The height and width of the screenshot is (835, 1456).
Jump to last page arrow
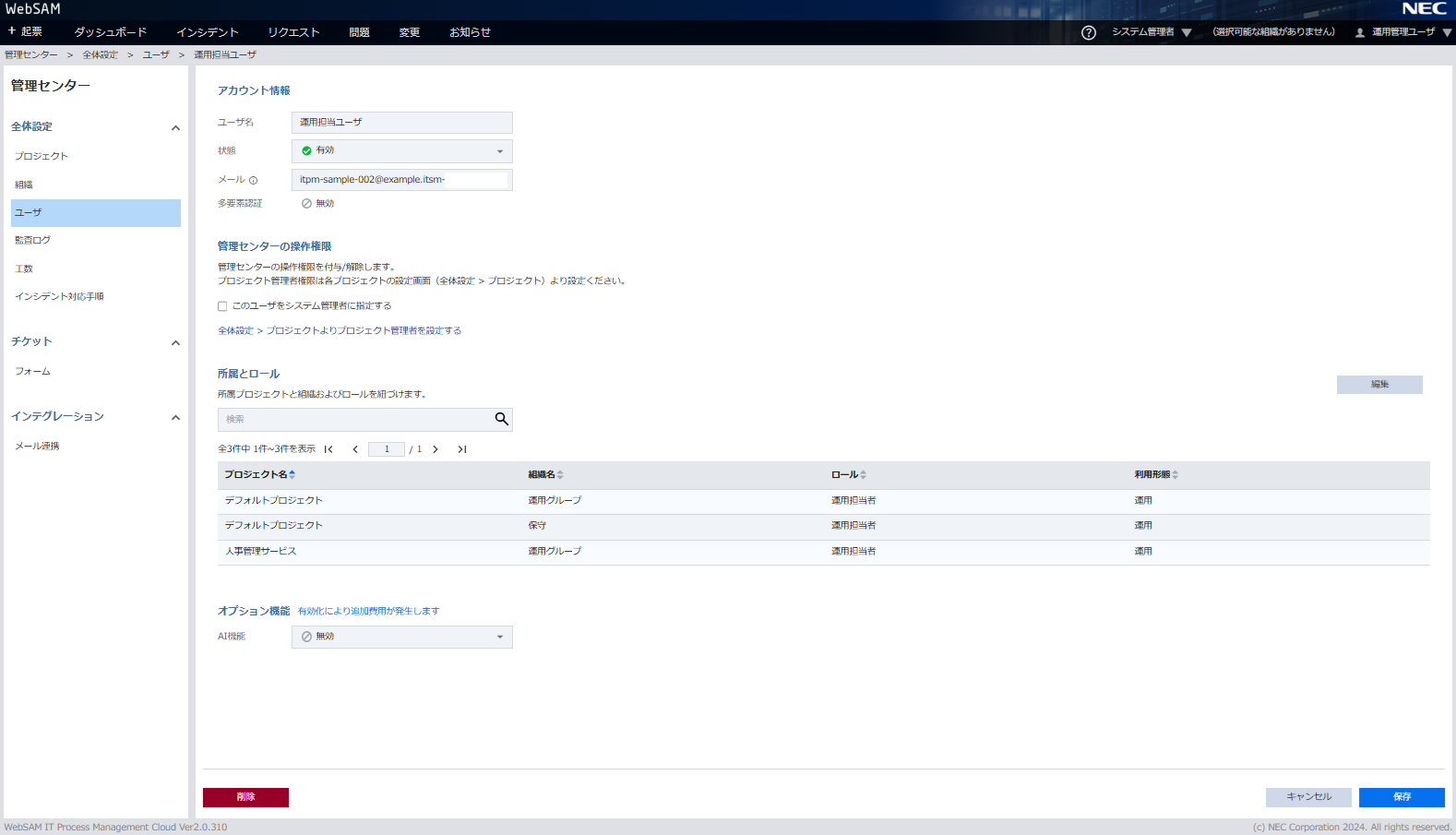click(462, 449)
